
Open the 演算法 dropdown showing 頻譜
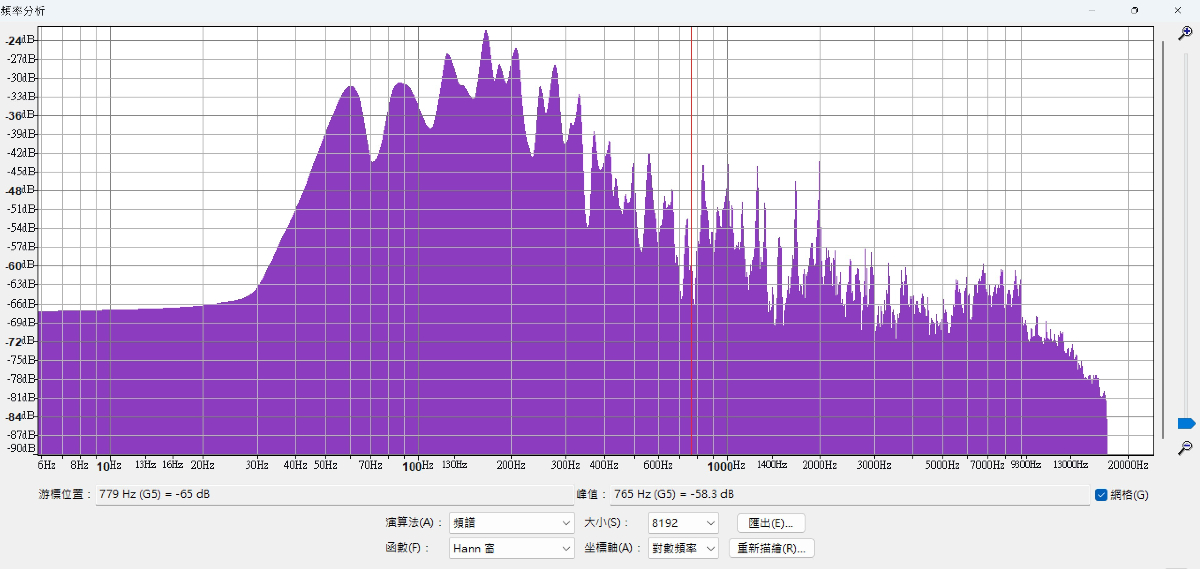(x=511, y=523)
